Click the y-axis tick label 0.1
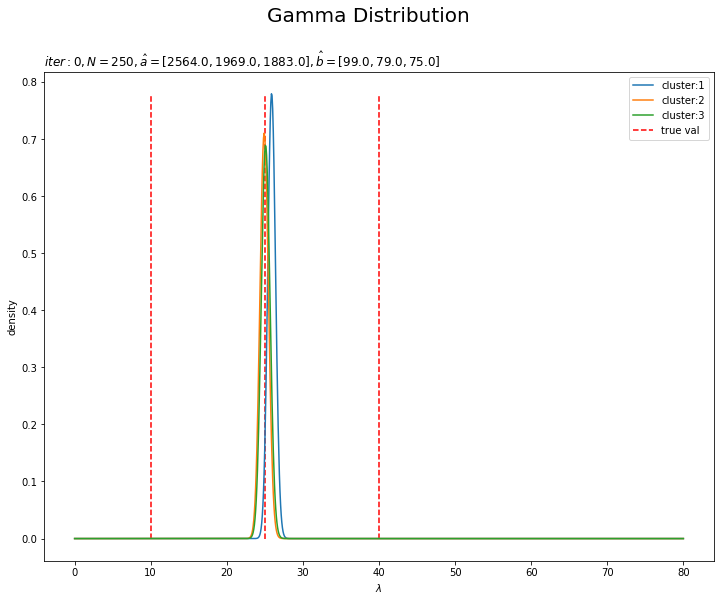The image size is (721, 601). 29,482
